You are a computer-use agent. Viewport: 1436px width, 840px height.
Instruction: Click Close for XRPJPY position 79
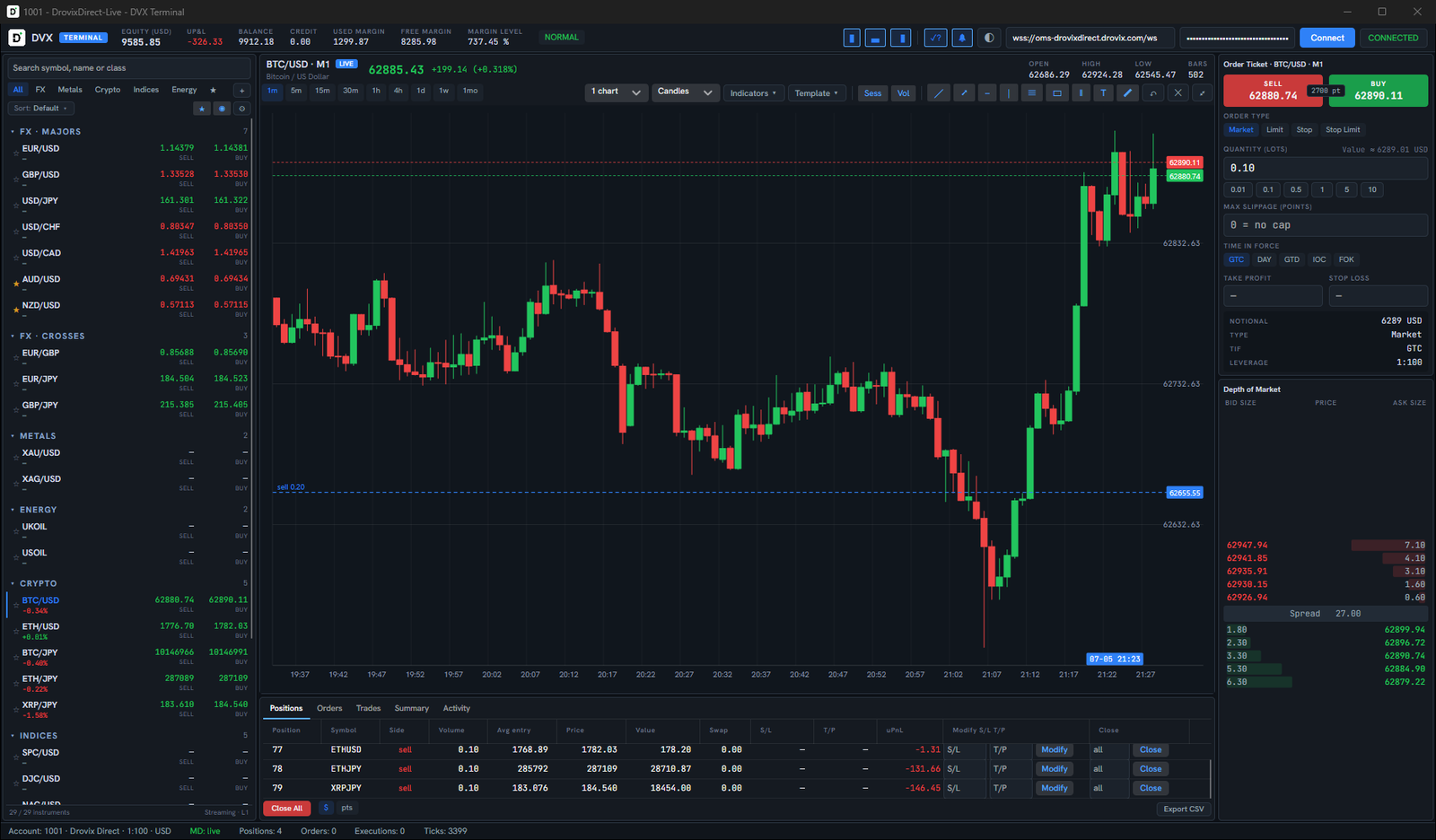pyautogui.click(x=1151, y=788)
